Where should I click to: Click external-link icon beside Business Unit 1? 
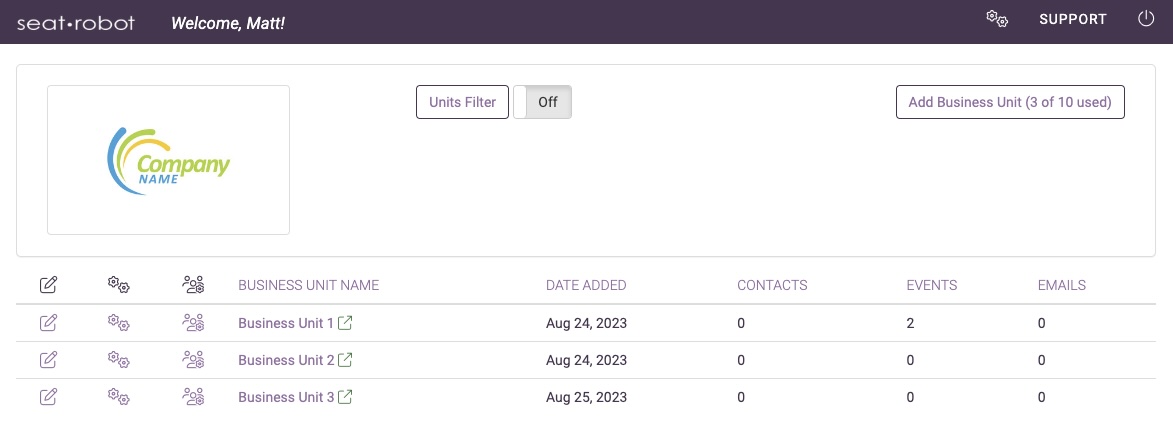[x=346, y=323]
